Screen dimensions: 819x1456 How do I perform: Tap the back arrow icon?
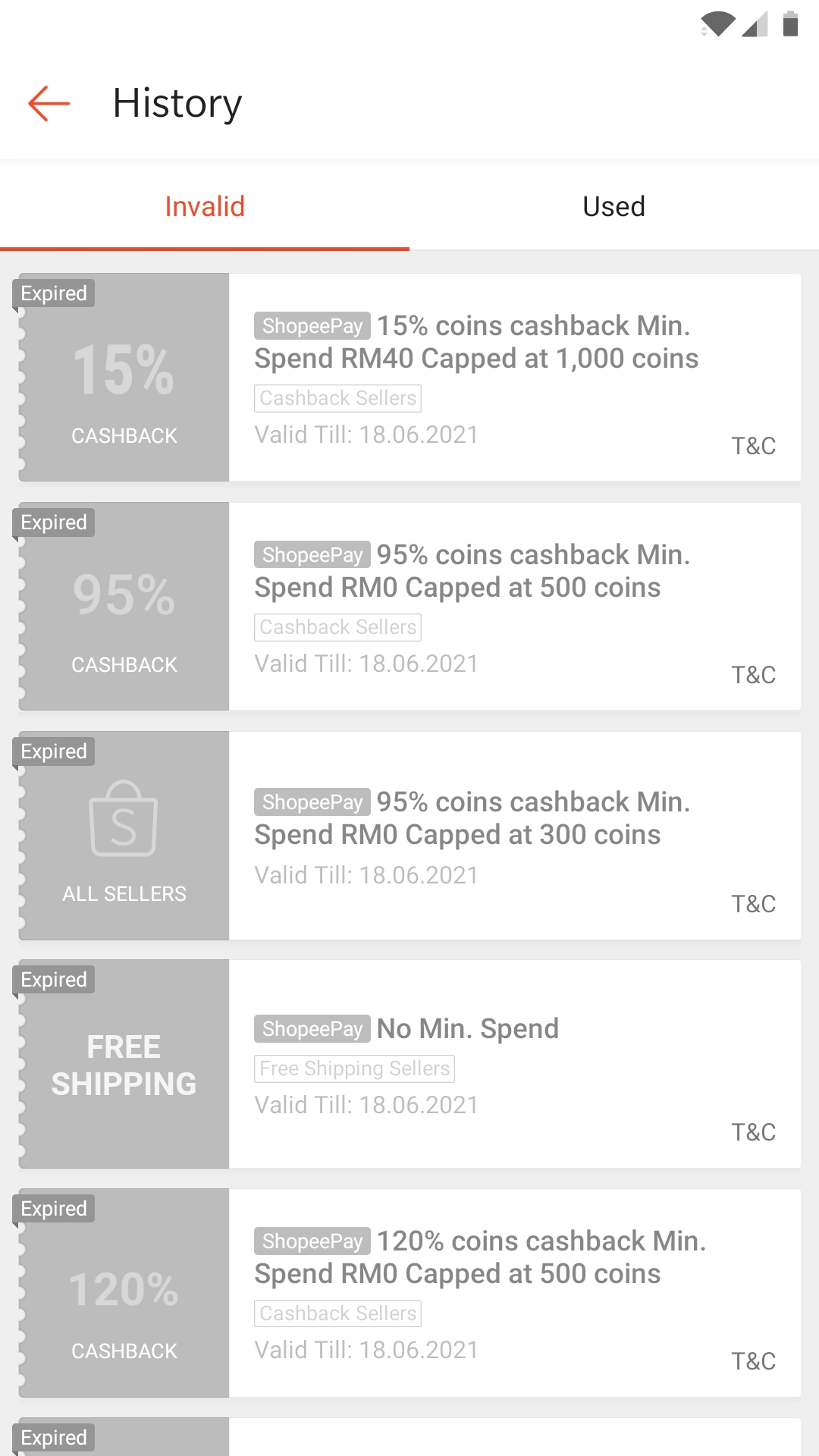49,103
